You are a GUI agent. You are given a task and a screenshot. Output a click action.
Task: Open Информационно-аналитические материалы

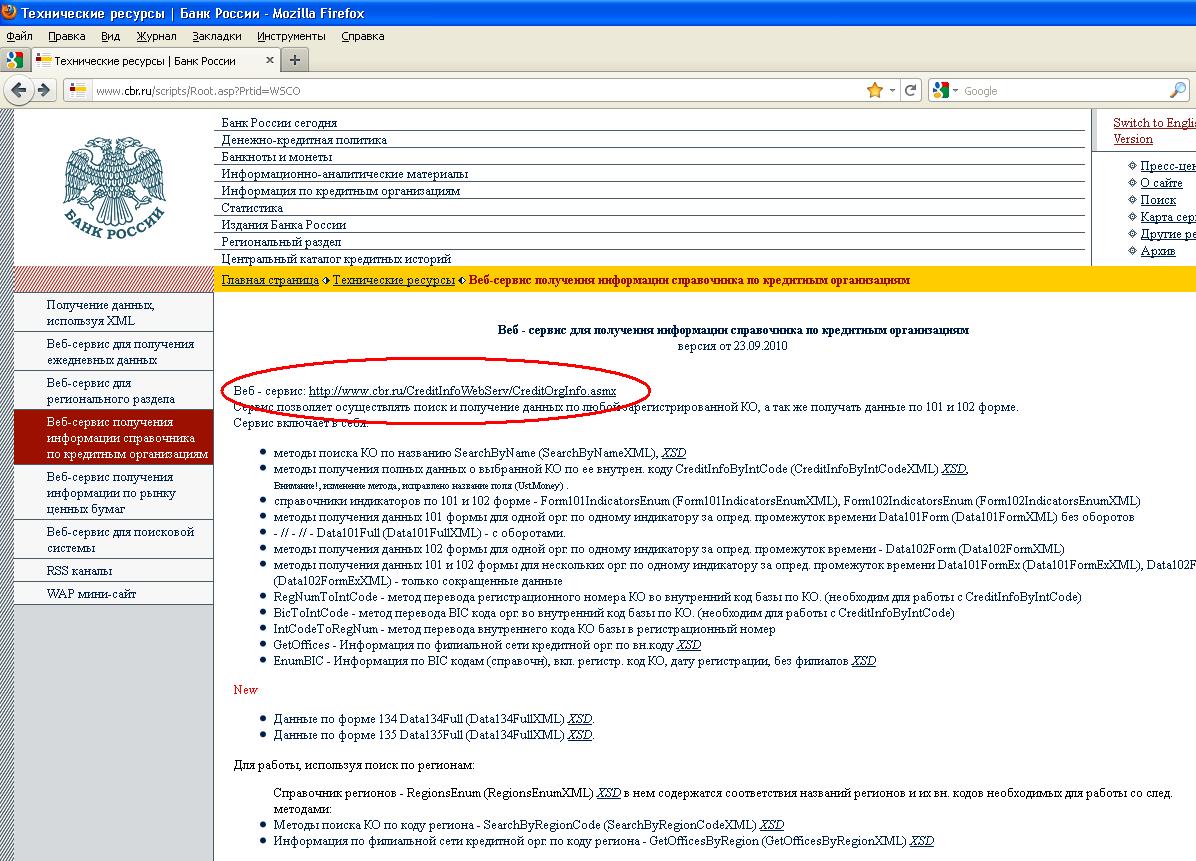pos(345,174)
